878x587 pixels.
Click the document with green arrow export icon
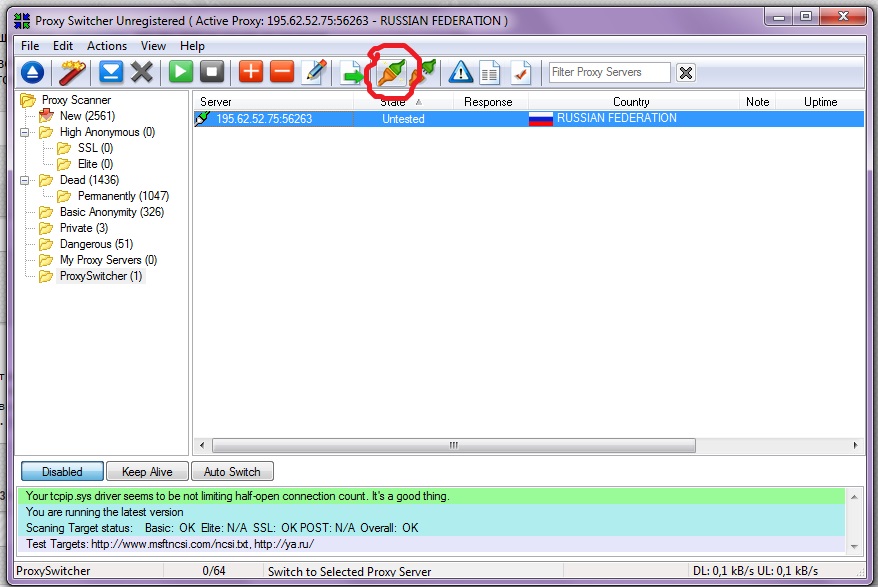coord(352,73)
